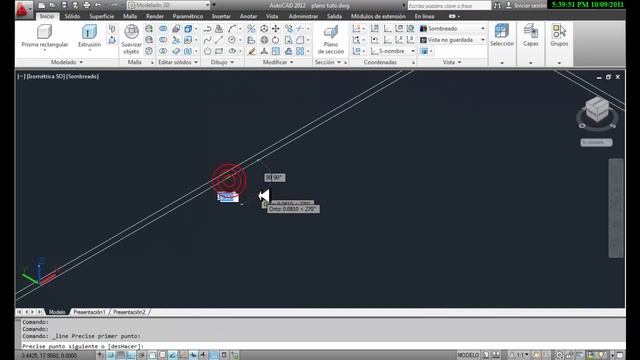Screen dimensions: 640x360
Task: Toggle Dynamic Input in the status bar
Action: coord(193,355)
